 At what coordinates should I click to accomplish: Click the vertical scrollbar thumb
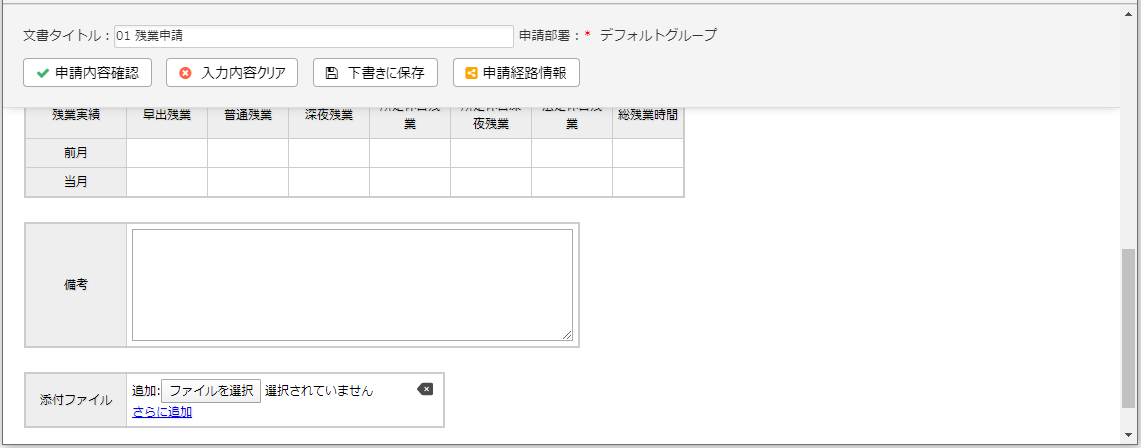point(1129,328)
